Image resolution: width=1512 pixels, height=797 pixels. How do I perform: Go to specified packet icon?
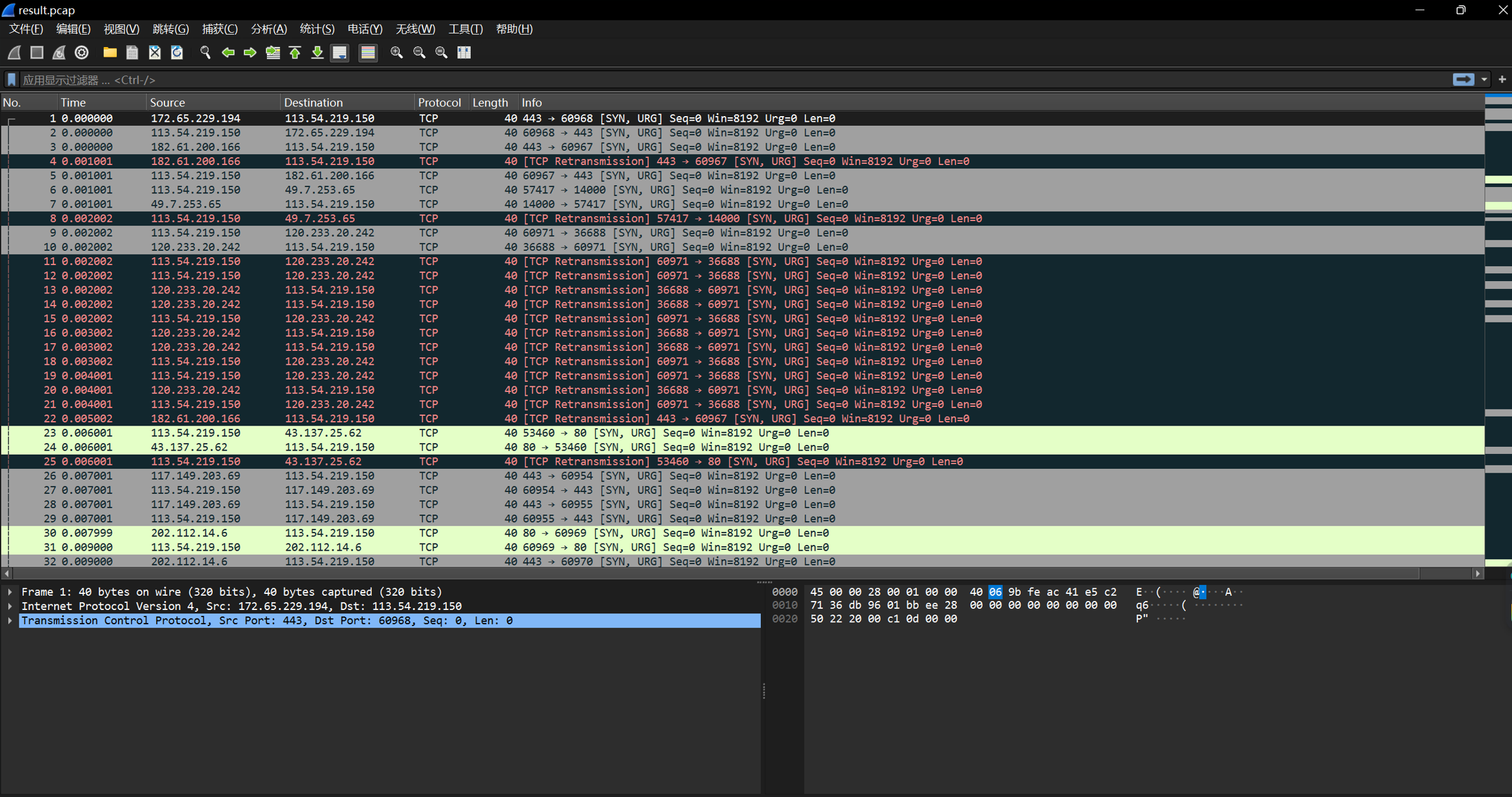pos(273,53)
